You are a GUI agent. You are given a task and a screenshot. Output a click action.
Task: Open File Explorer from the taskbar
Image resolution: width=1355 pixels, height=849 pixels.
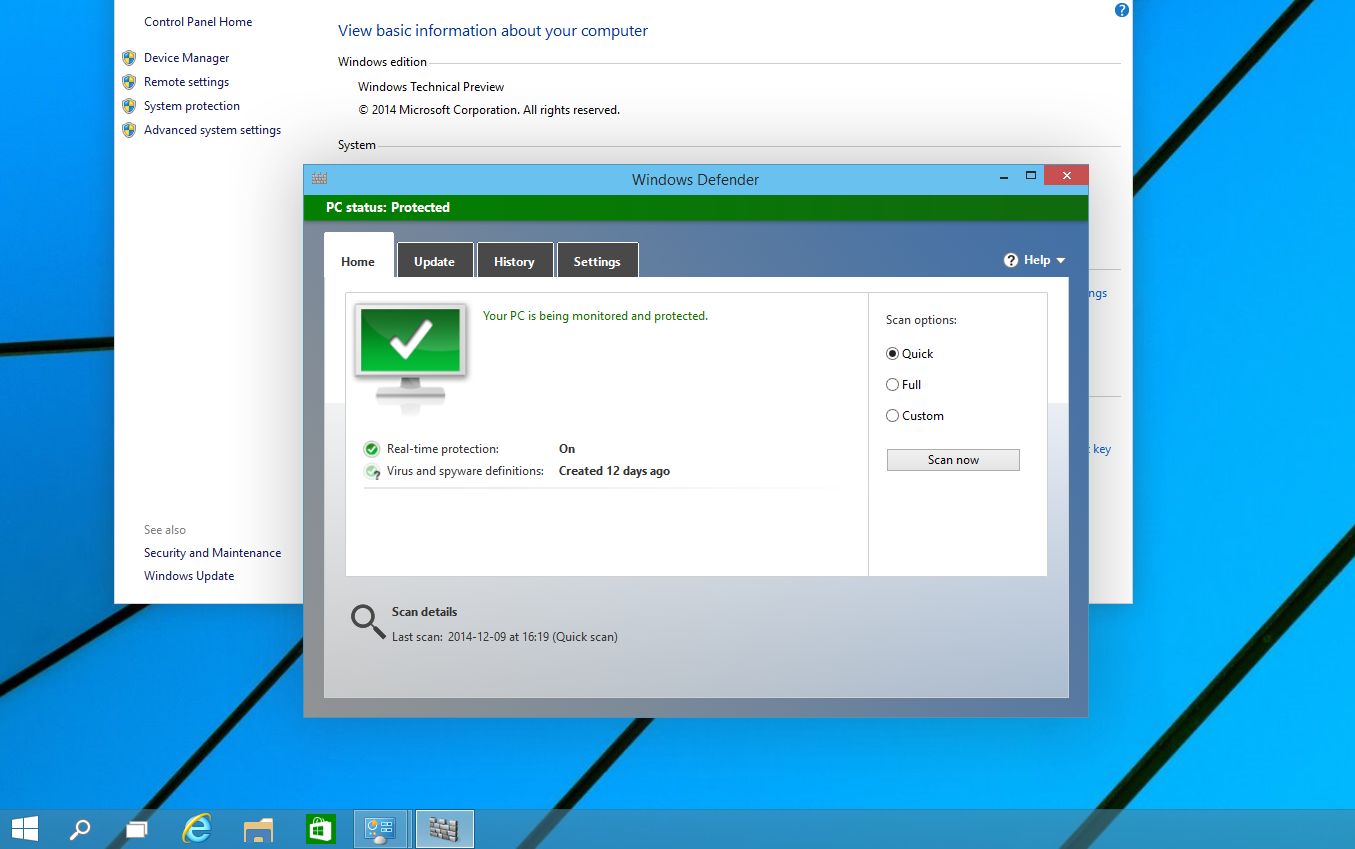coord(258,828)
